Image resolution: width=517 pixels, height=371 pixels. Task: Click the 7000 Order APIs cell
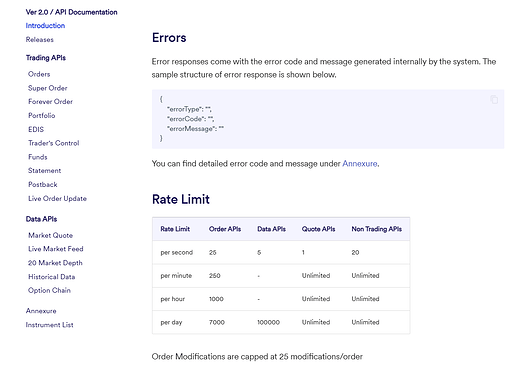(x=217, y=322)
